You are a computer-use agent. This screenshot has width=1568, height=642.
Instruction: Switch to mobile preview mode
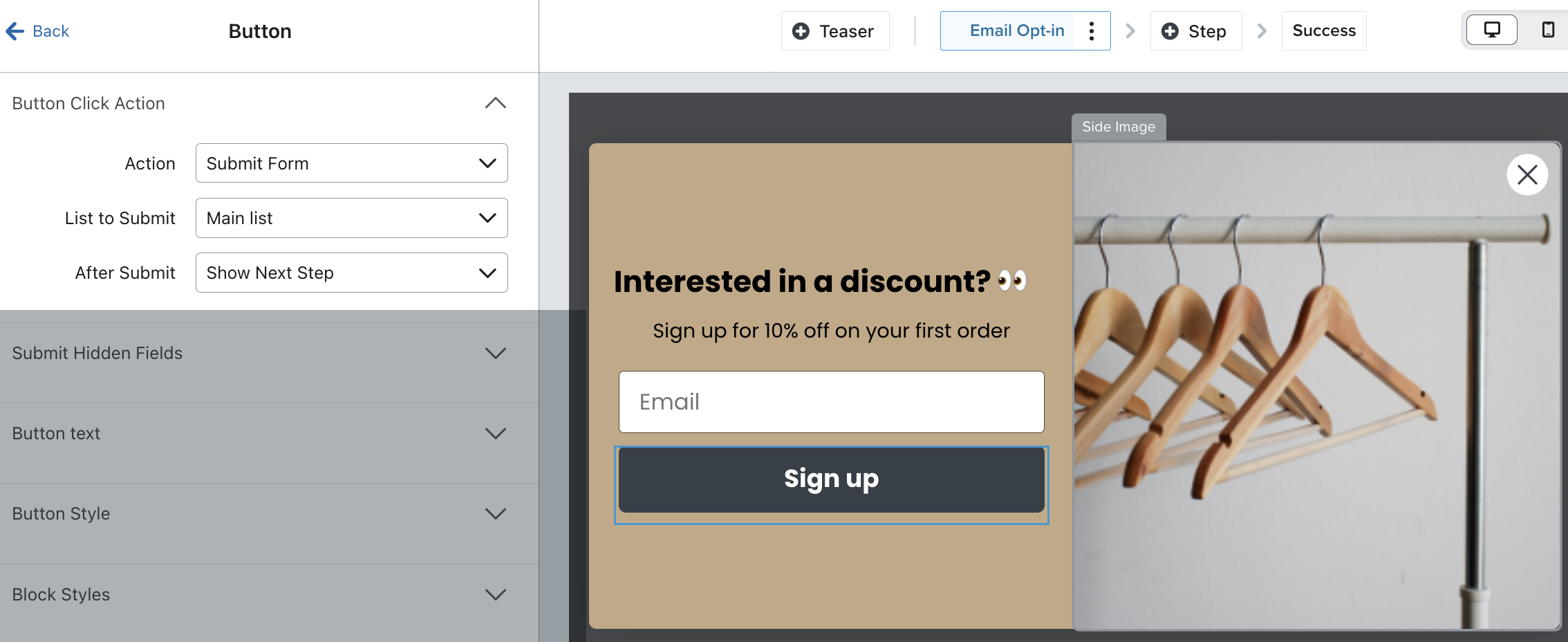pyautogui.click(x=1547, y=29)
